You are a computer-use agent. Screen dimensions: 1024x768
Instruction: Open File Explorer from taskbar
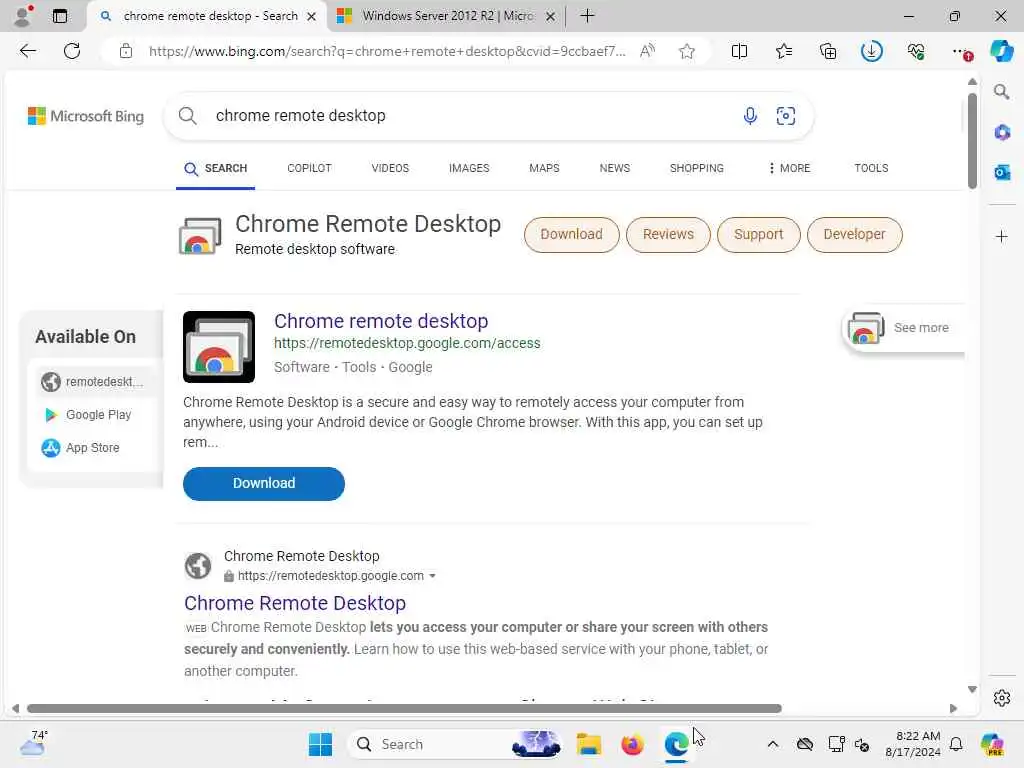[588, 744]
